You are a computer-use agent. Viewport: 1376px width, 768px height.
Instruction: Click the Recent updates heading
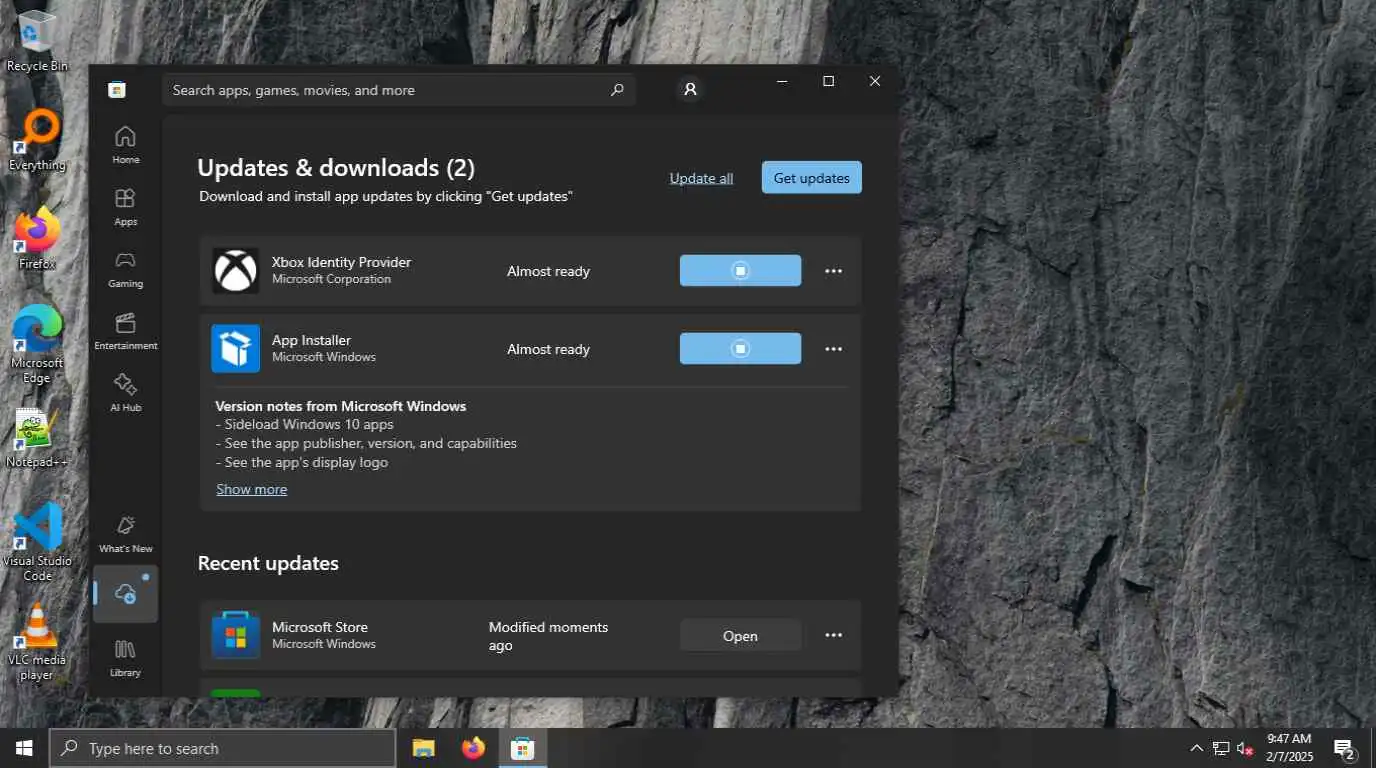click(268, 563)
